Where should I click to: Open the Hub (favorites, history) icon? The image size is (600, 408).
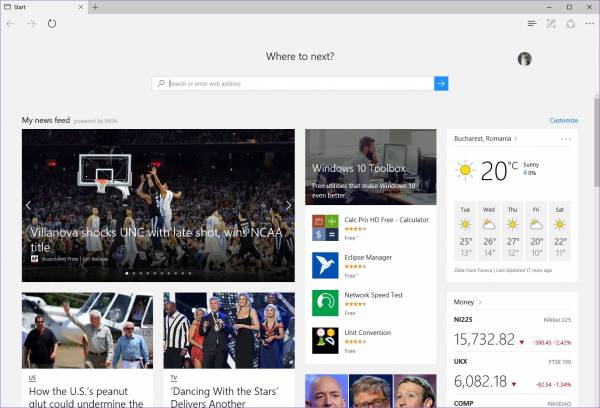click(x=532, y=24)
